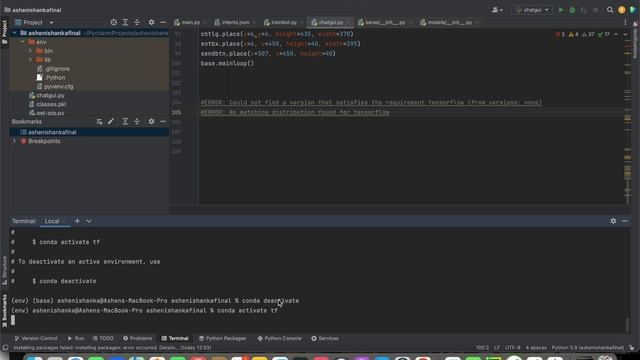Open the Terminal tool window button

pyautogui.click(x=175, y=338)
